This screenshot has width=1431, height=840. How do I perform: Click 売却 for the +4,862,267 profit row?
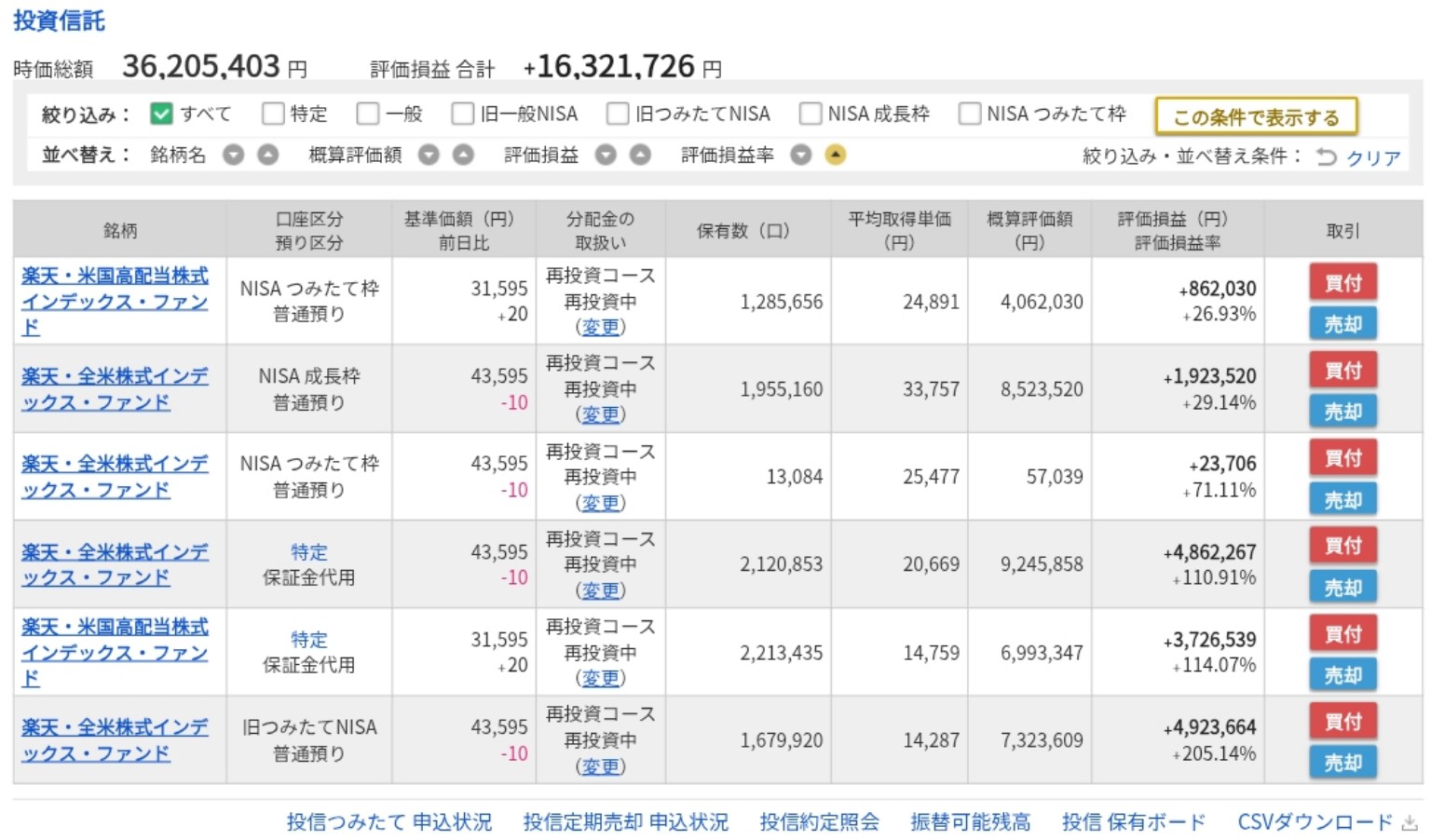click(1342, 588)
